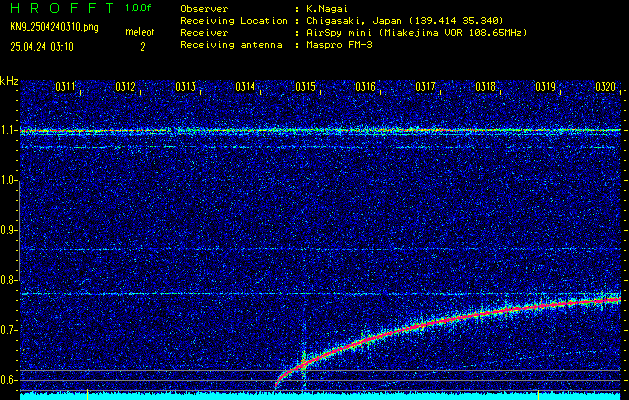Viewport: 629px width, 400px height.
Task: Click the Receiver field label
Action: click(204, 32)
